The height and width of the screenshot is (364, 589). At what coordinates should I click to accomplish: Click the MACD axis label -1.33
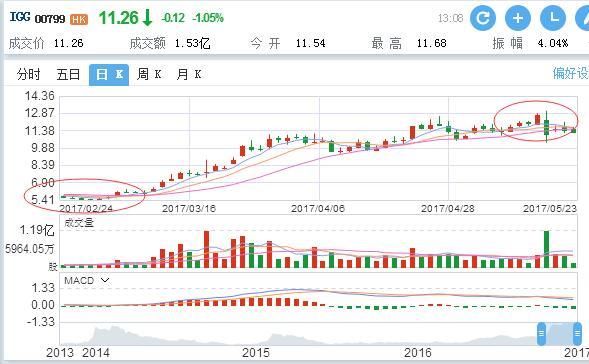[41, 322]
